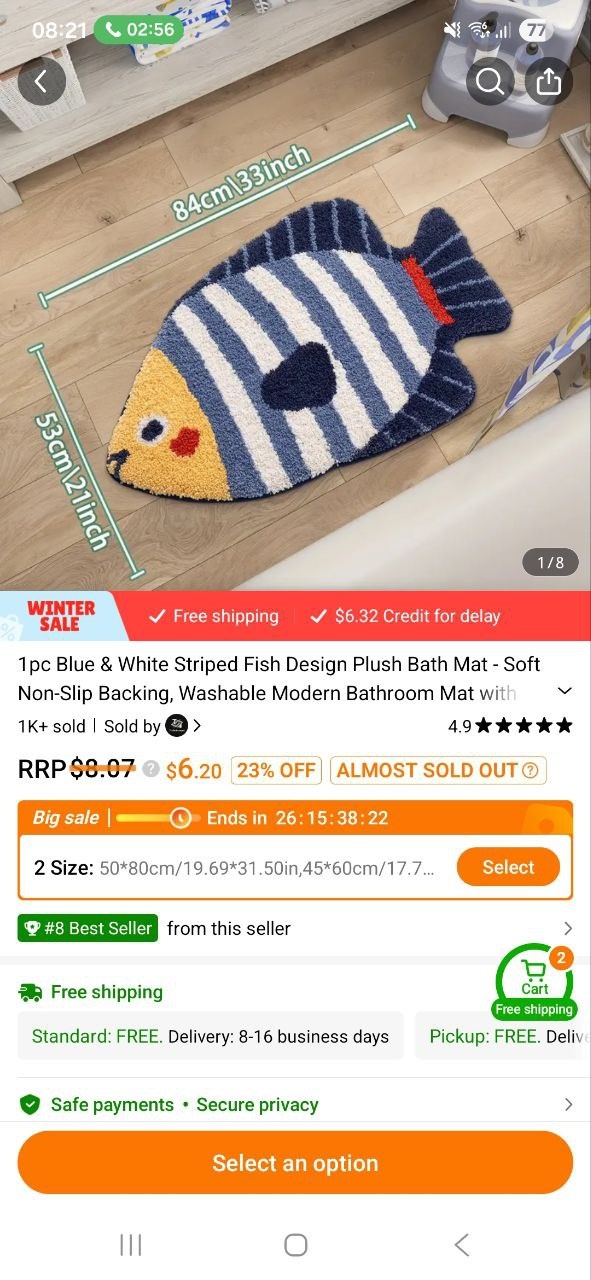Open Best Seller ranking arrow

coord(568,928)
